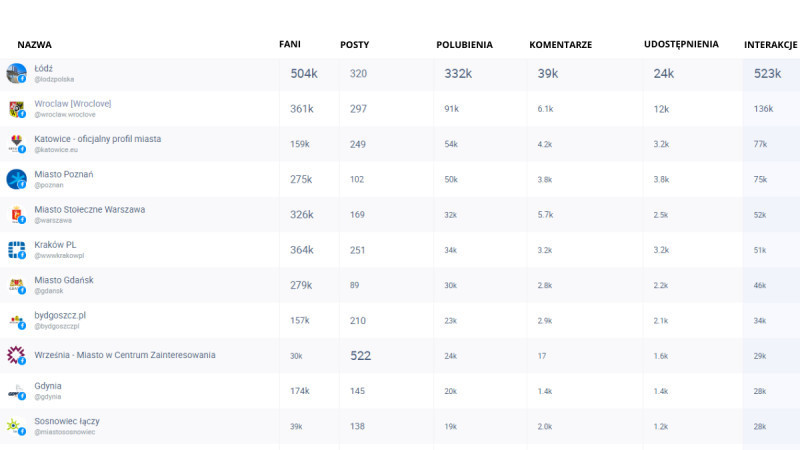Click the bydgoszcz.pl logo icon
800x450 pixels.
click(x=16, y=320)
